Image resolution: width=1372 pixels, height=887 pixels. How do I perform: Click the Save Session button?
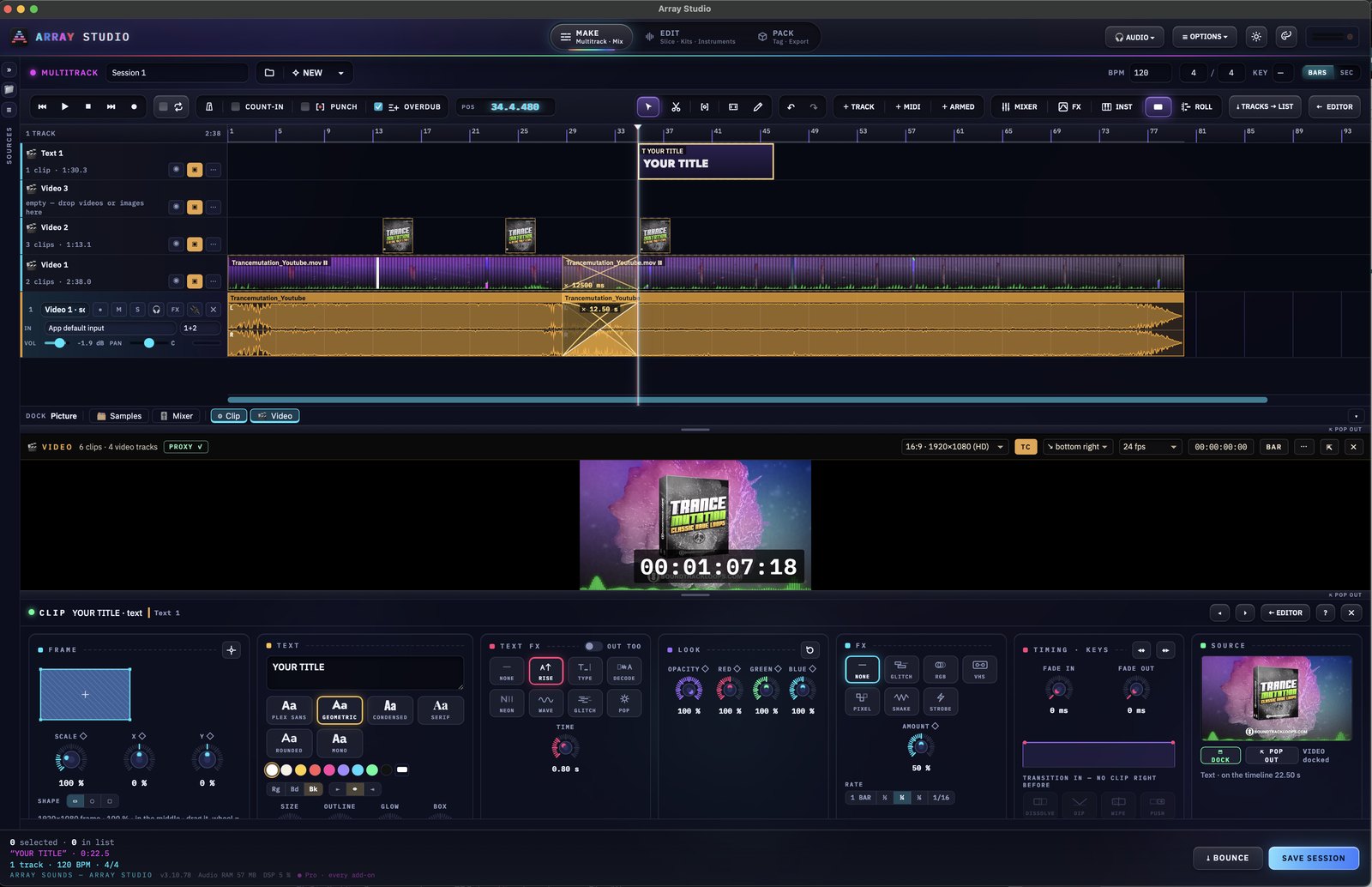tap(1313, 858)
